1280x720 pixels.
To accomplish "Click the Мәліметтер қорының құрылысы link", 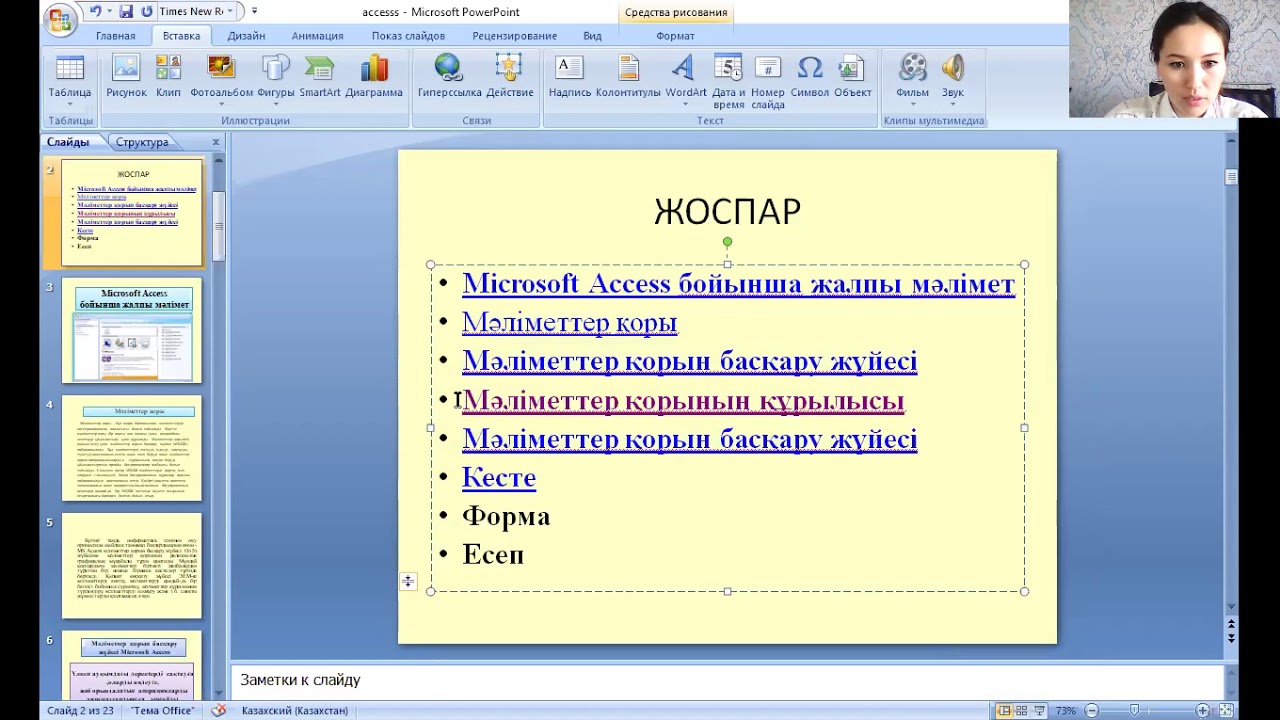I will pos(683,401).
